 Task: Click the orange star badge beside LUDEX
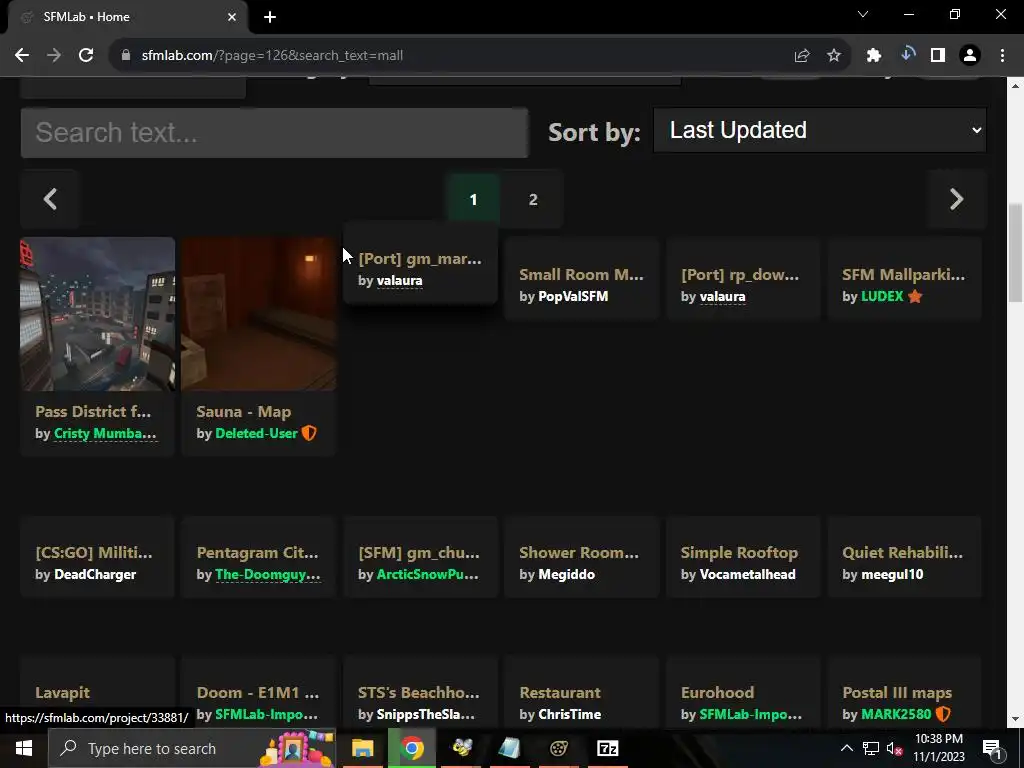click(x=915, y=296)
